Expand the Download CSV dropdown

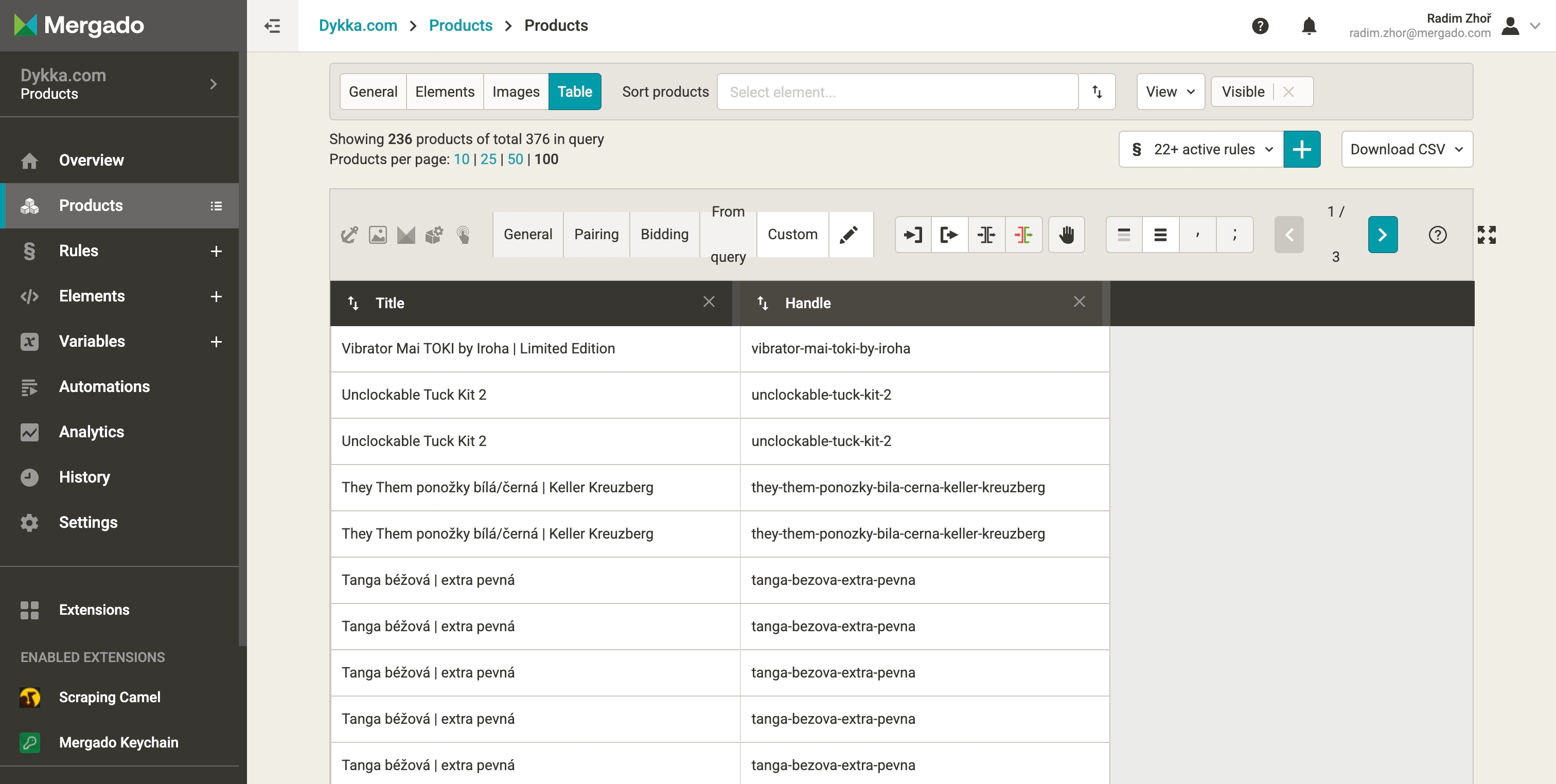(1406, 149)
